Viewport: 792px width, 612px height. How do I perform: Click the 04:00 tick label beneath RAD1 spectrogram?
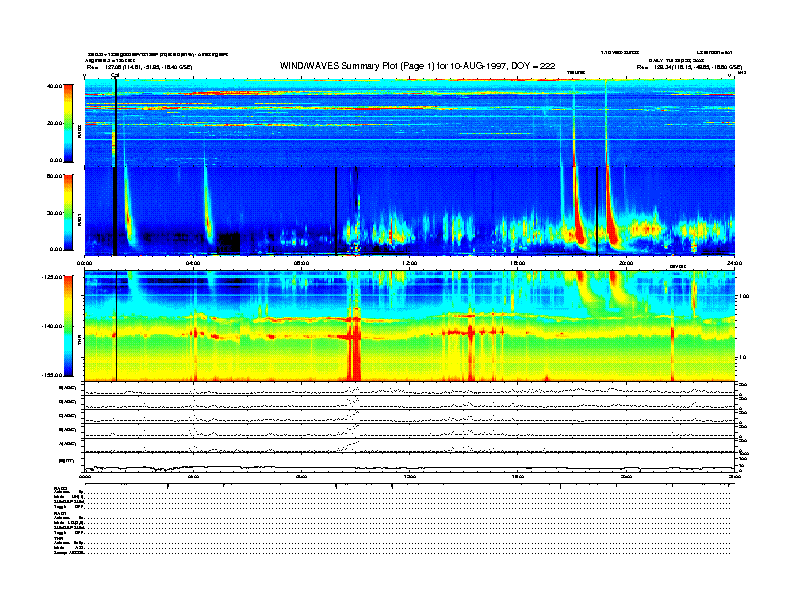[193, 263]
